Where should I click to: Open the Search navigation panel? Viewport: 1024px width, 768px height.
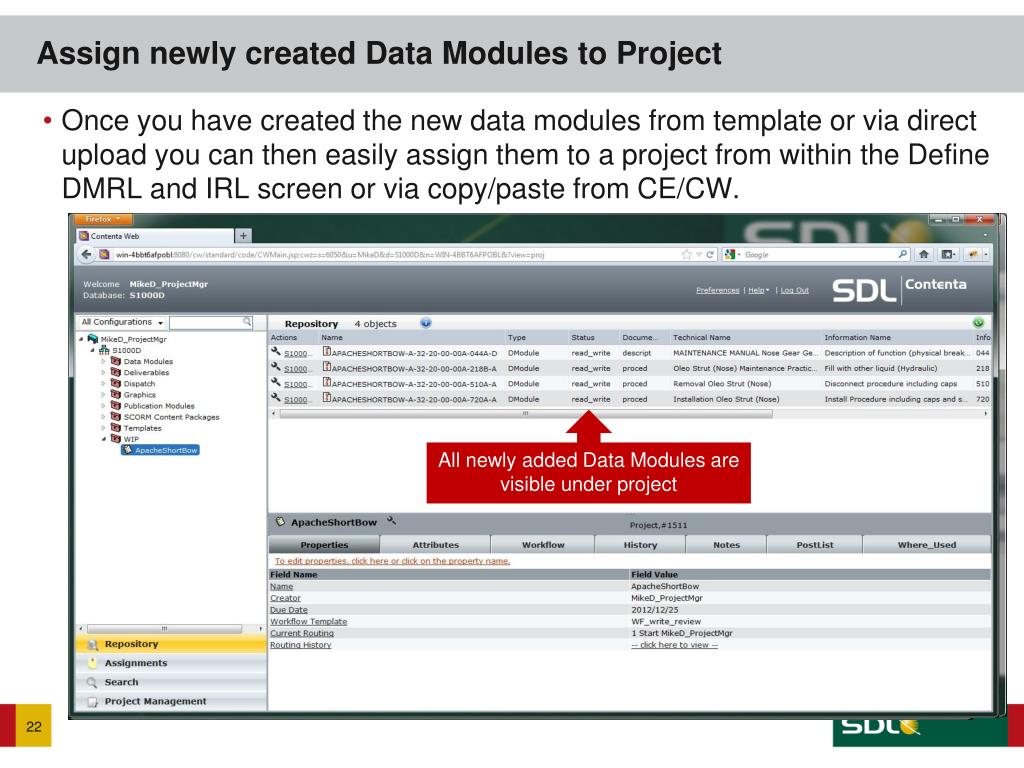point(171,682)
